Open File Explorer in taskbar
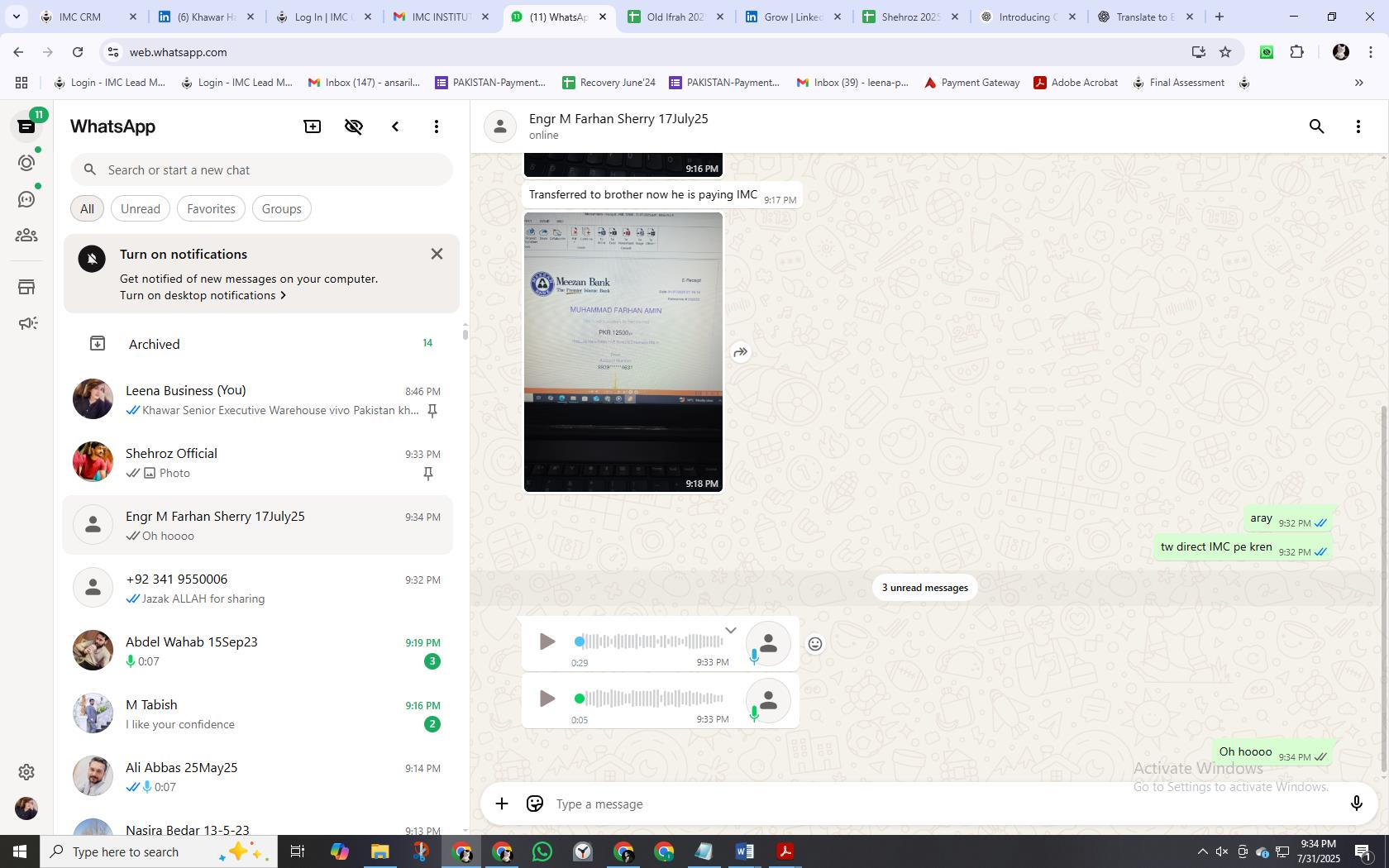 [x=379, y=851]
